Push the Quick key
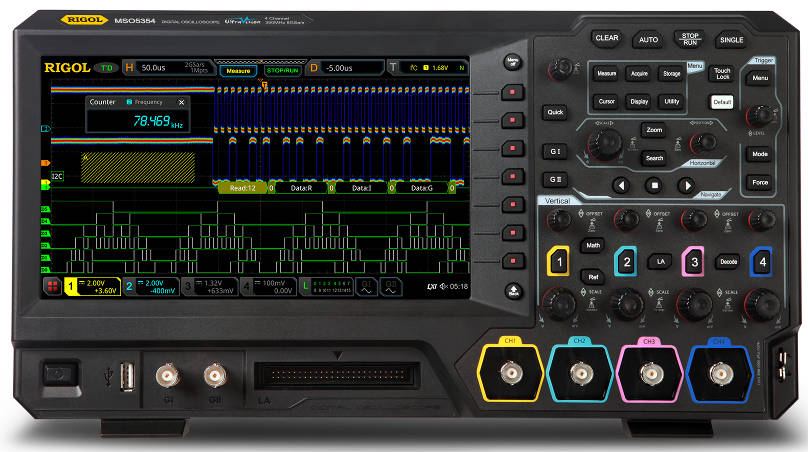808x452 pixels. point(555,112)
